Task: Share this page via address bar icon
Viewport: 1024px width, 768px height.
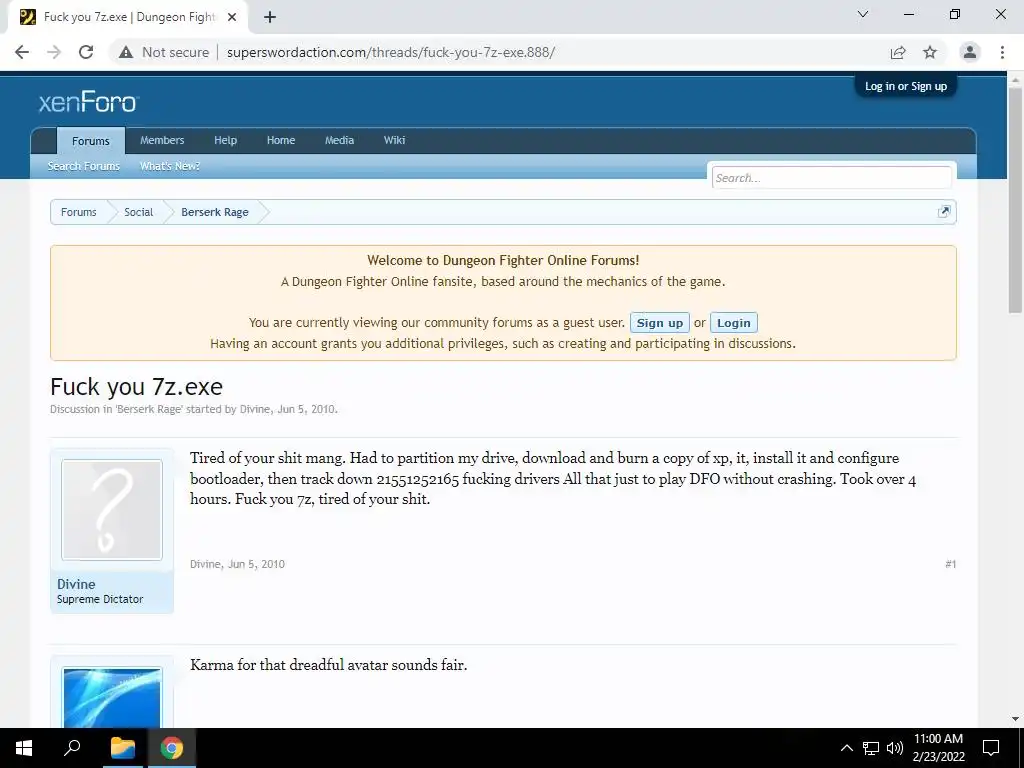Action: point(898,52)
